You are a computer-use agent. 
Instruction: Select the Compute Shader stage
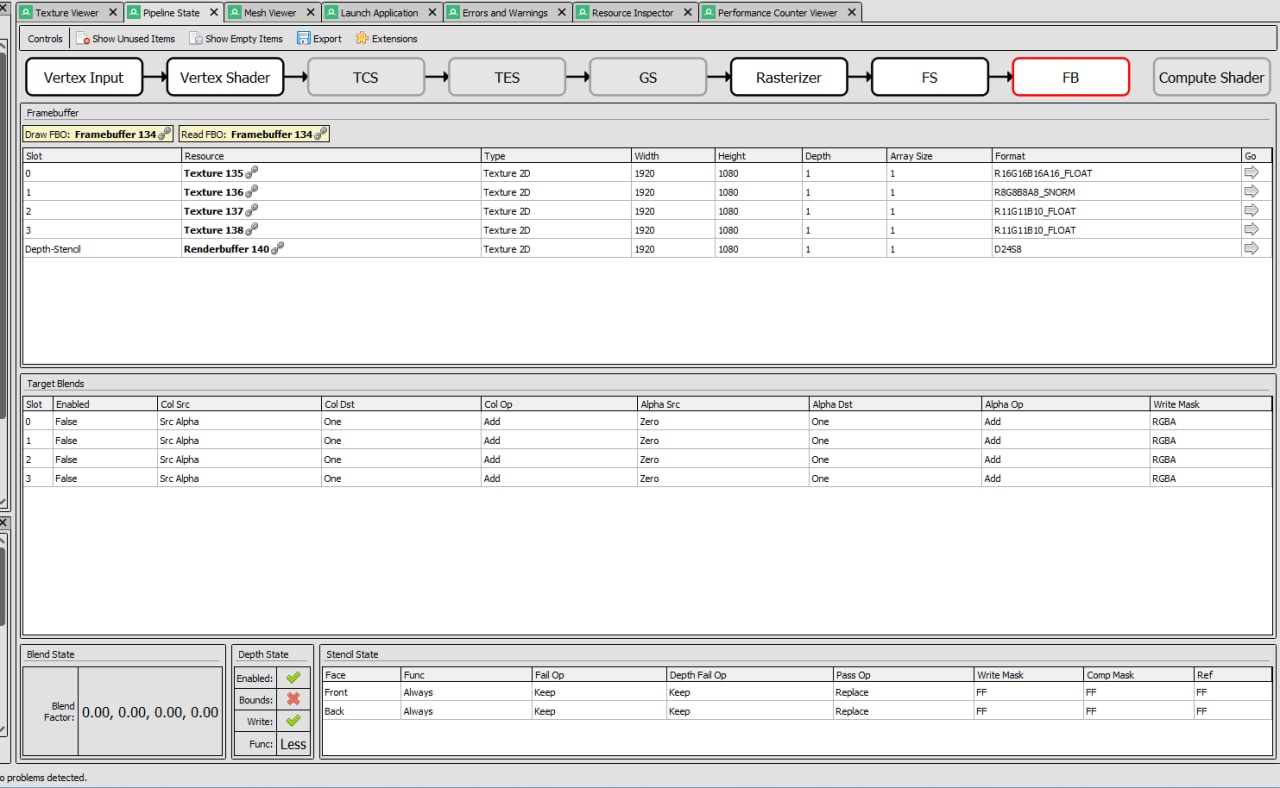1211,77
